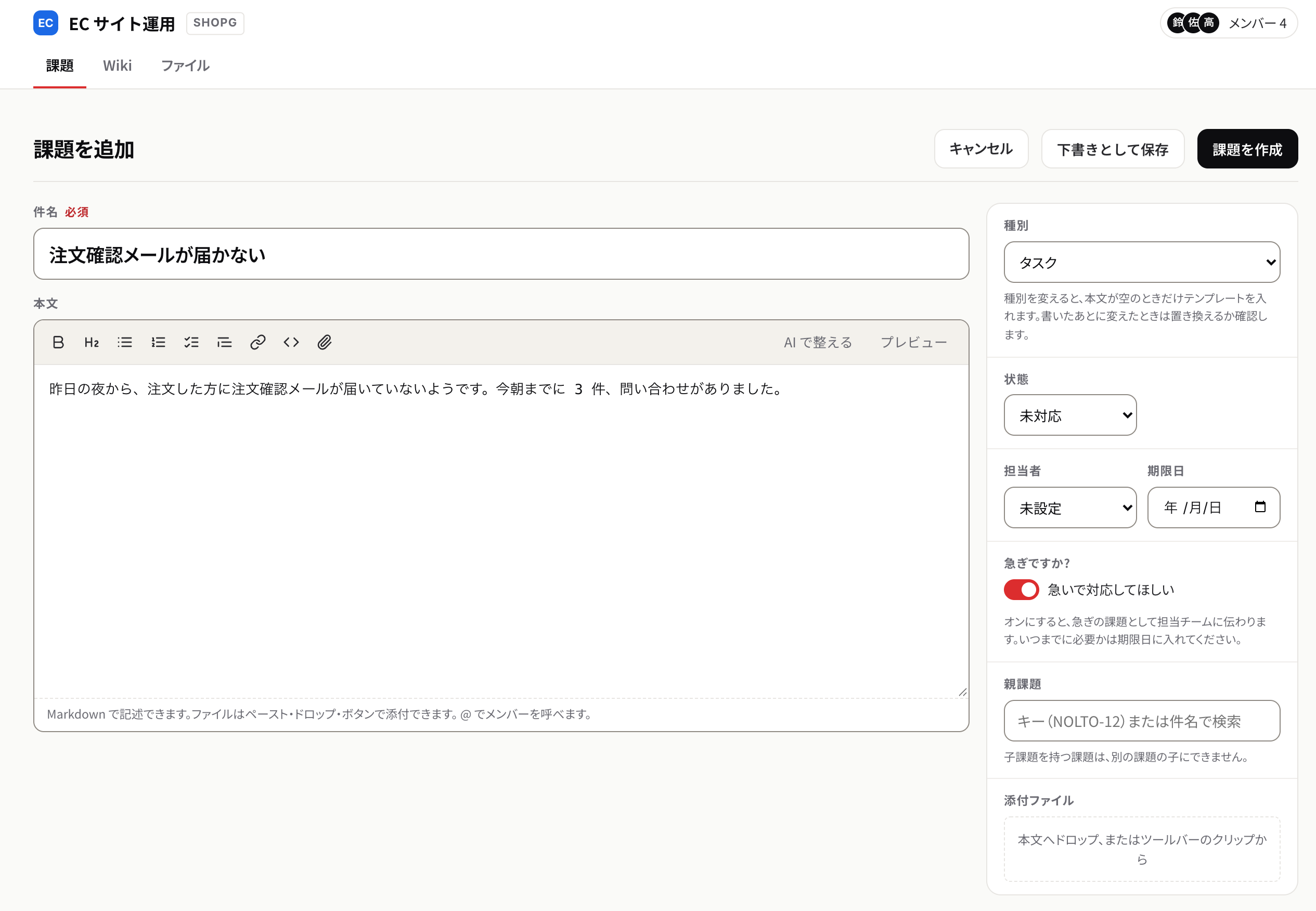This screenshot has width=1316, height=911.
Task: Click into the 本文 text area
Action: (501, 531)
